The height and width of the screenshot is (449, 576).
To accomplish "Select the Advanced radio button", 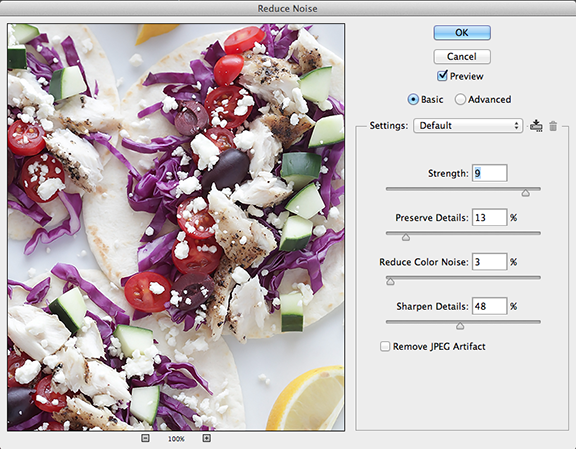I will [460, 100].
